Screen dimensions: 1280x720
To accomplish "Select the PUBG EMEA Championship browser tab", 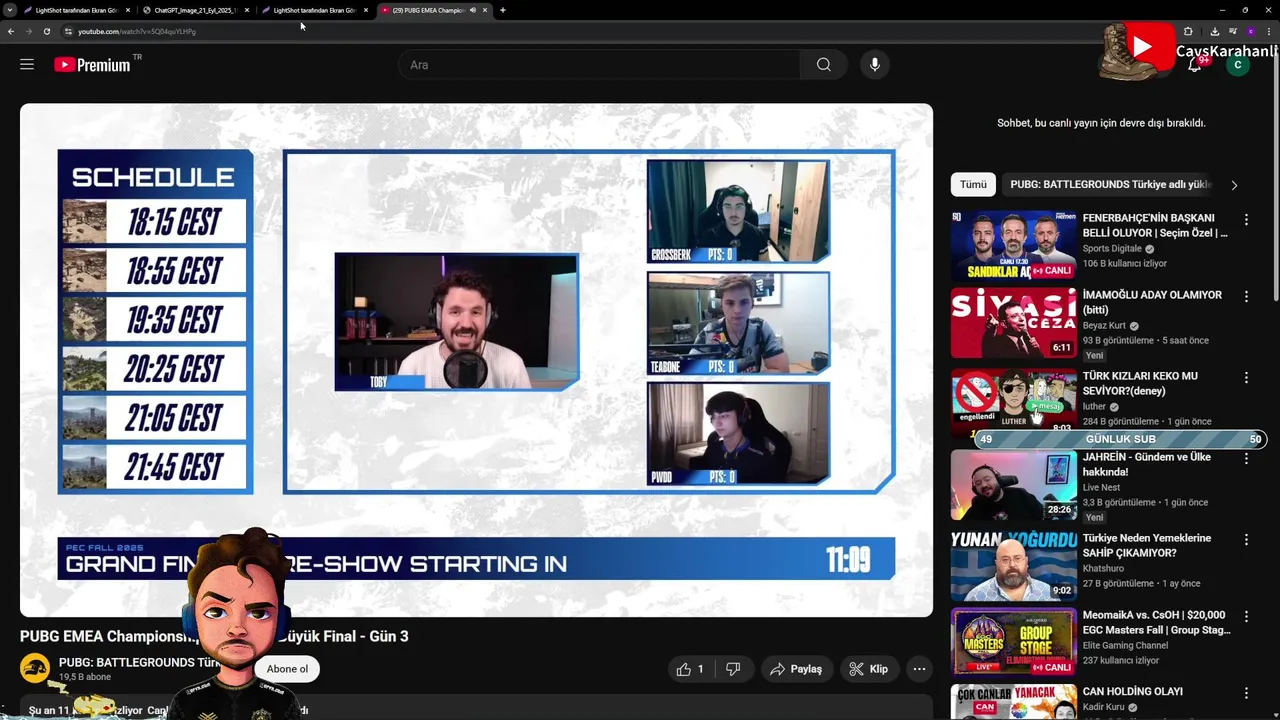I will 428,10.
